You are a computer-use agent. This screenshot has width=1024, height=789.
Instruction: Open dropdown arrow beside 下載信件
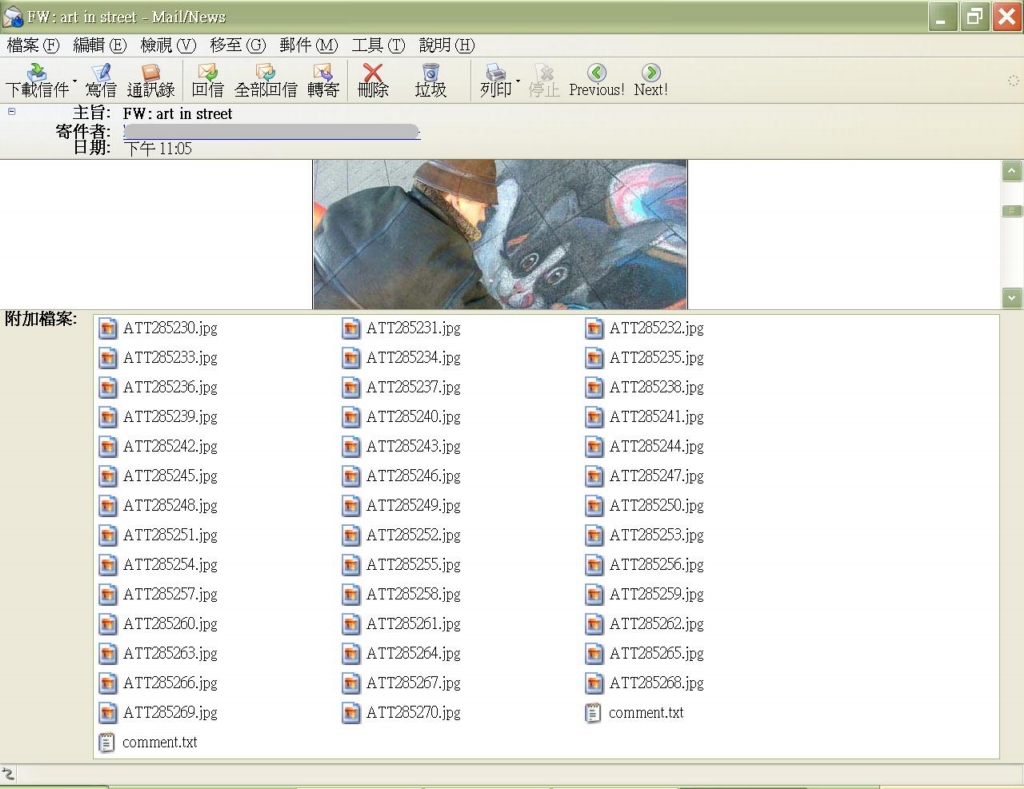click(x=75, y=80)
